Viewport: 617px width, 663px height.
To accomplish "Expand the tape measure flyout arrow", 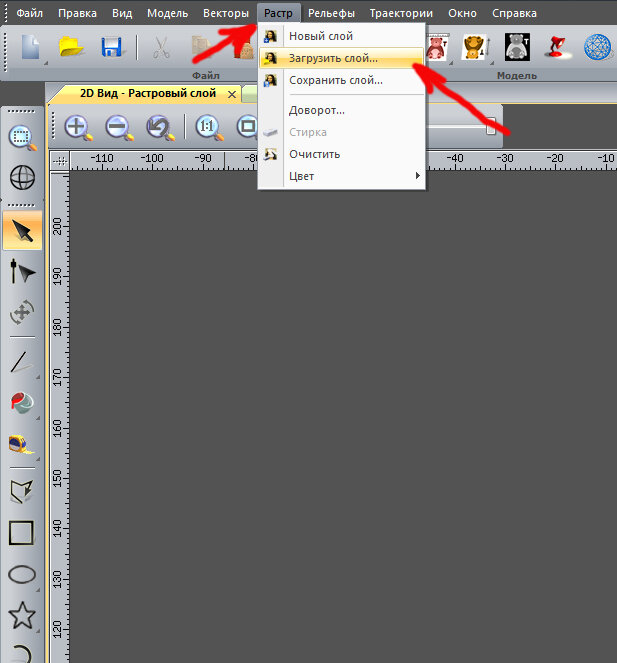I will pos(38,459).
